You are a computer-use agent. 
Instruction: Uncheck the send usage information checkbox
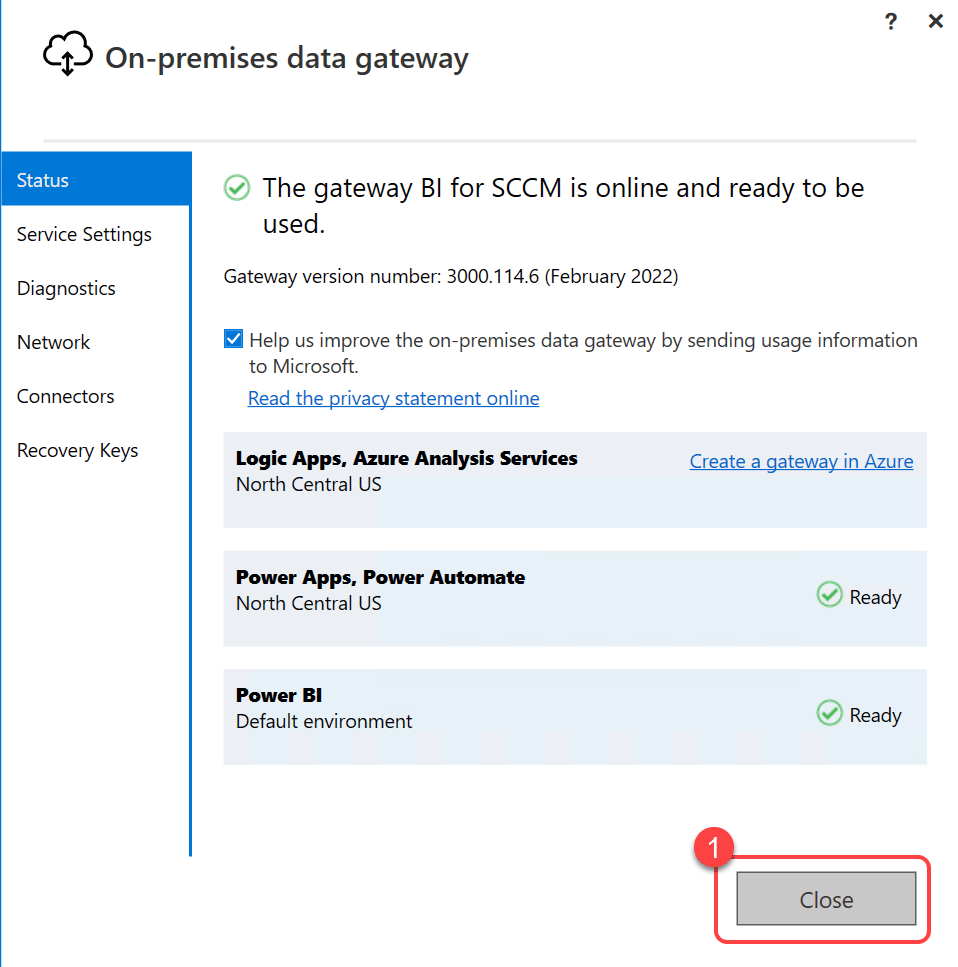pyautogui.click(x=233, y=340)
